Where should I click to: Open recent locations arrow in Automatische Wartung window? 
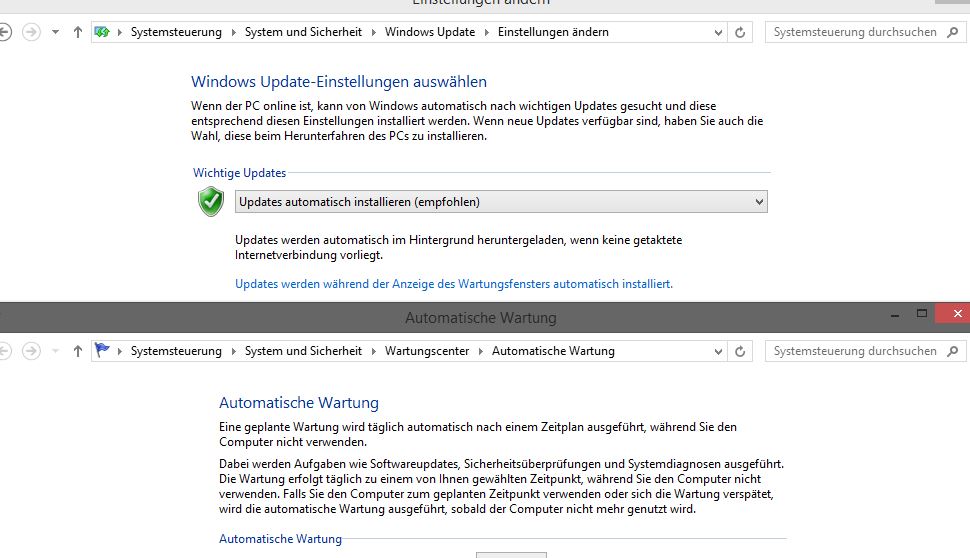pyautogui.click(x=55, y=351)
